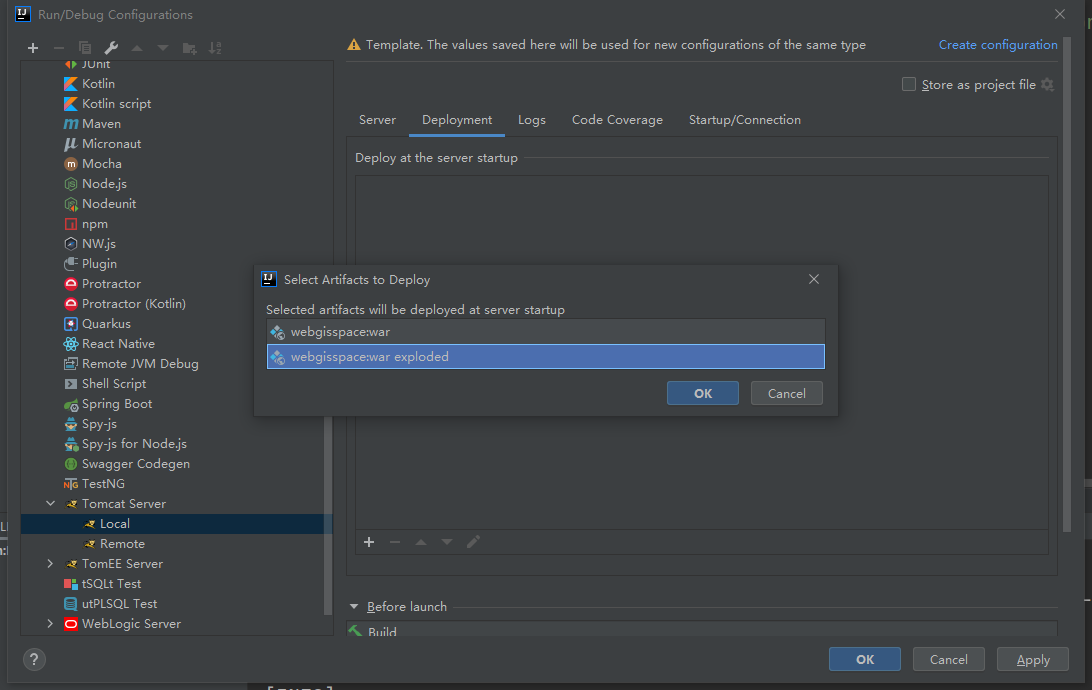The image size is (1092, 690).
Task: Switch to the Deployment tab
Action: pyautogui.click(x=457, y=120)
